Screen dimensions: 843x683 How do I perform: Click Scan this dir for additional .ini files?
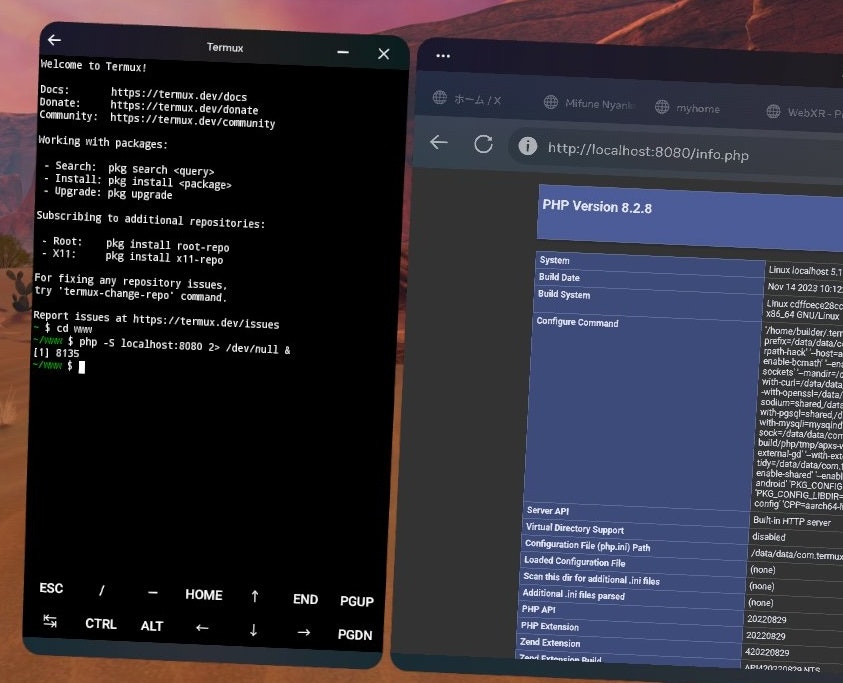point(591,579)
